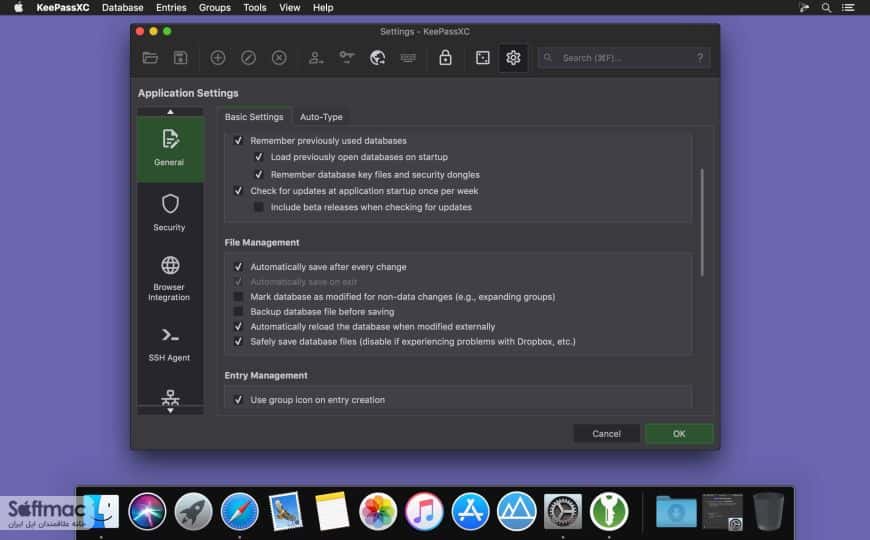Open the View menu

pyautogui.click(x=290, y=8)
